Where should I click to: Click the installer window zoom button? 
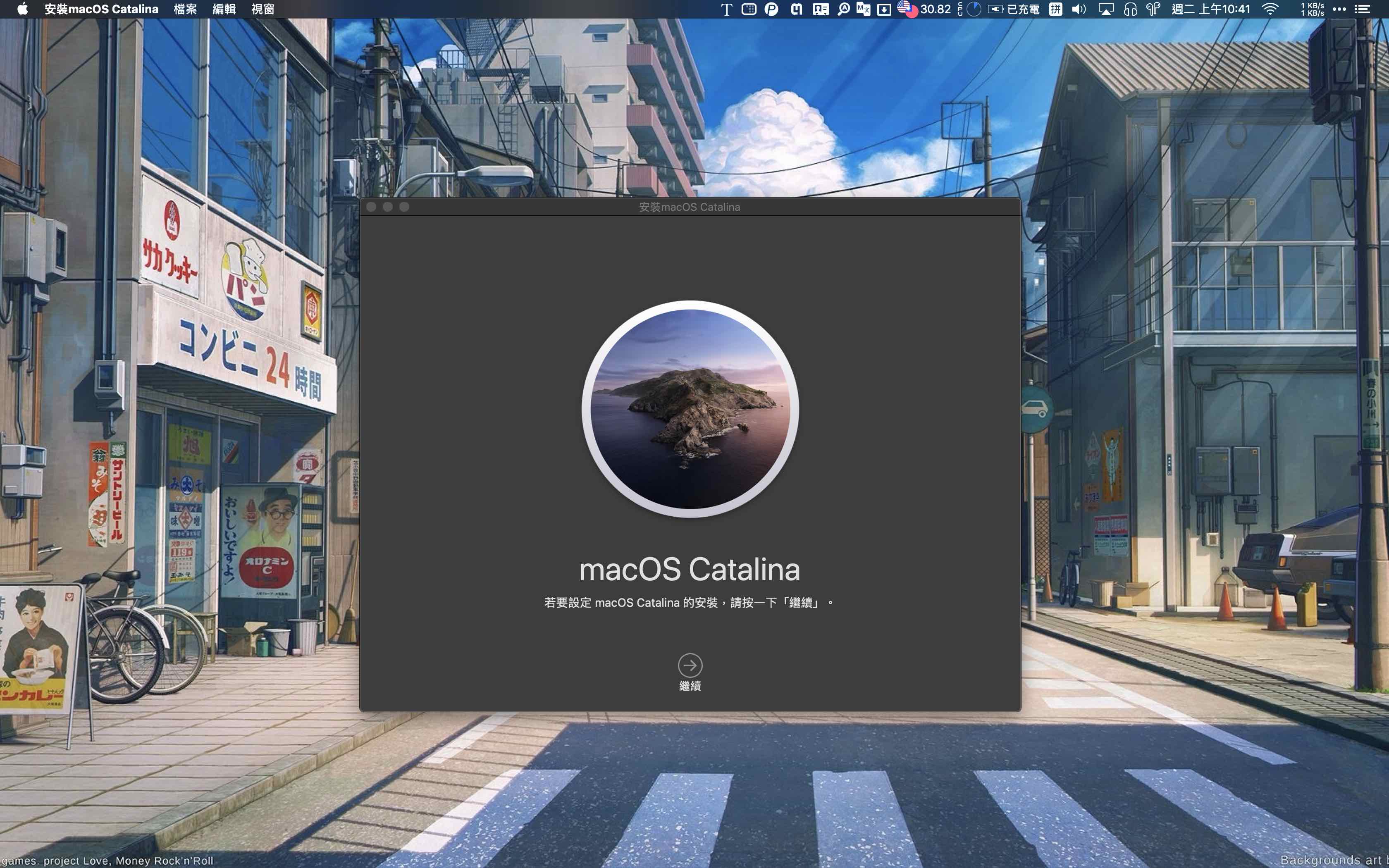pos(405,207)
